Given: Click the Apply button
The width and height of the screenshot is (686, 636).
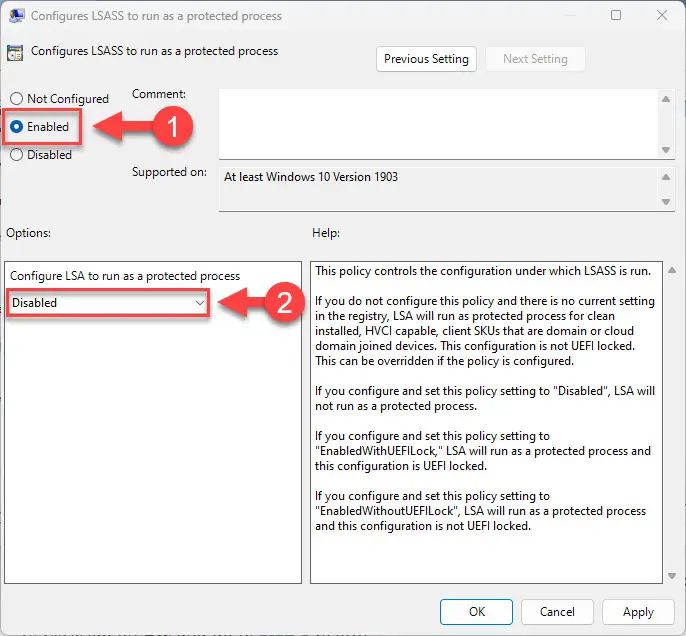Looking at the screenshot, I should [x=638, y=612].
